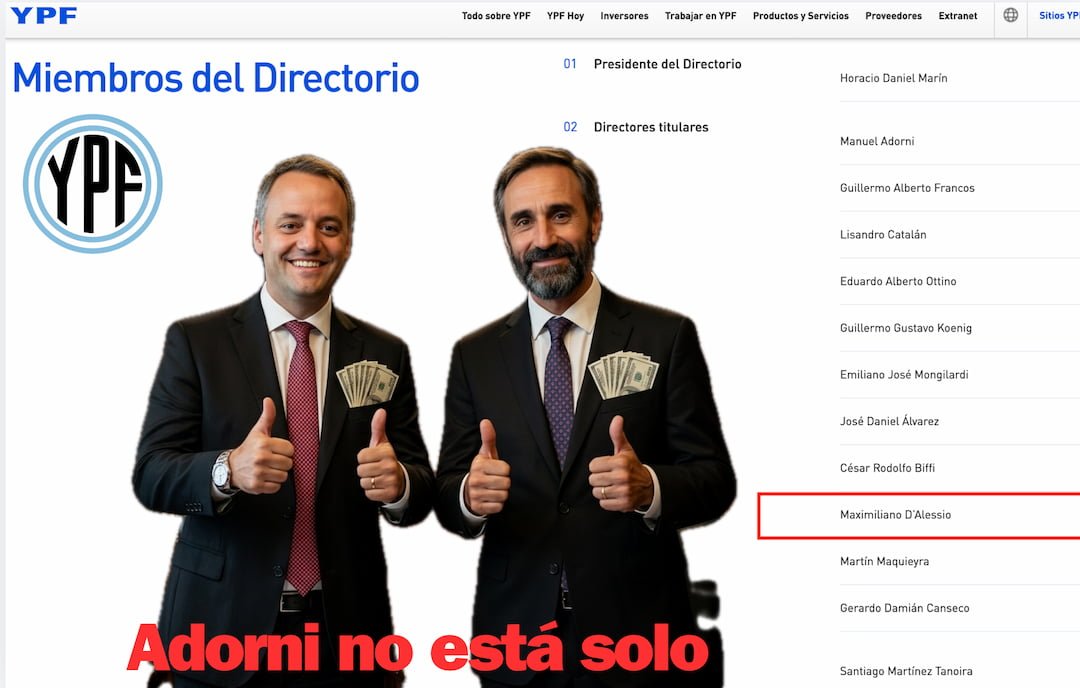Expand the Sitios YPF dropdown
Image resolution: width=1080 pixels, height=688 pixels.
tap(1058, 16)
